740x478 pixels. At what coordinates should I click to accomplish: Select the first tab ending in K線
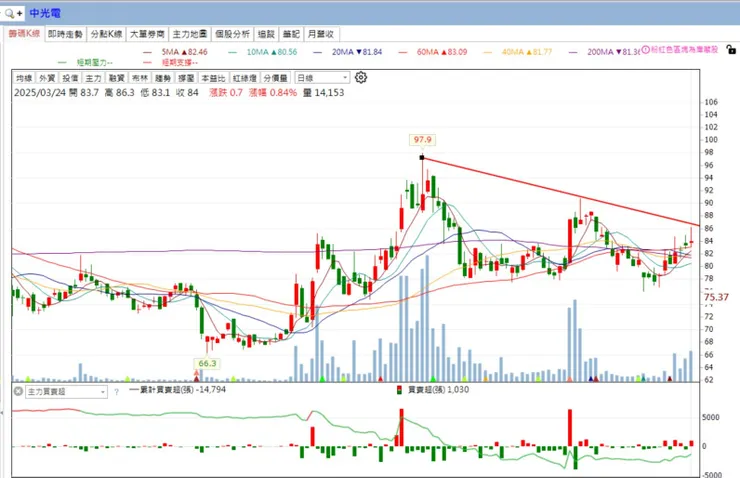pos(25,34)
